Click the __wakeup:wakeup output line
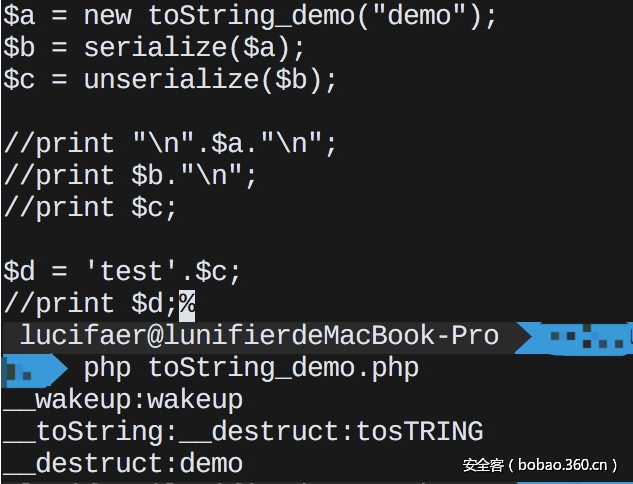The height and width of the screenshot is (484, 633). [x=122, y=401]
